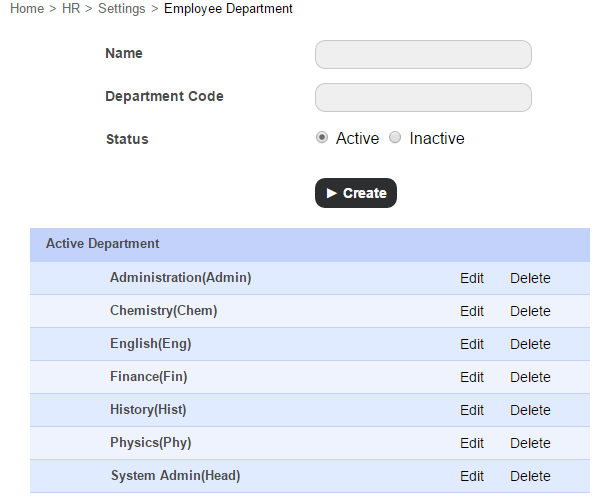Click the Name input field

coord(423,54)
